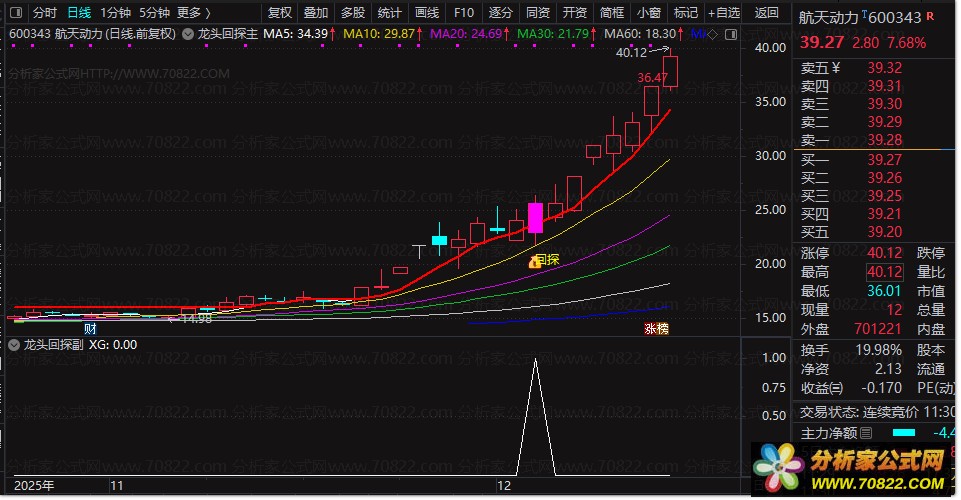
Task: Switch to 简框 simple frame layout
Action: click(612, 12)
